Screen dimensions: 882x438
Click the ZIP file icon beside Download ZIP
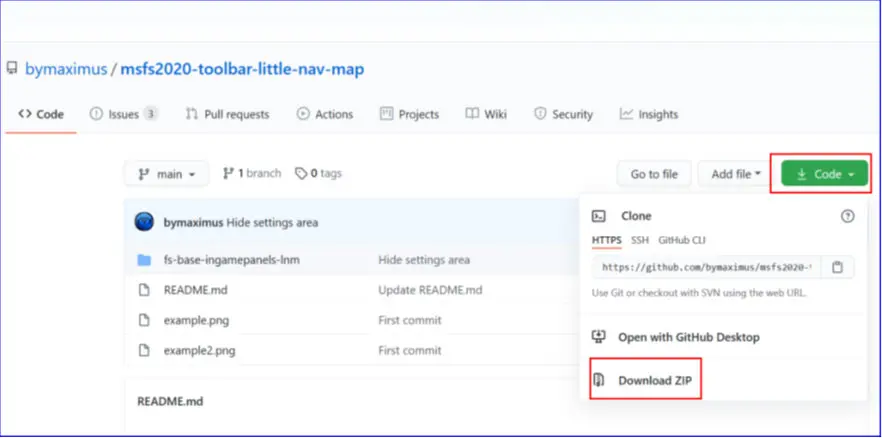click(x=598, y=380)
